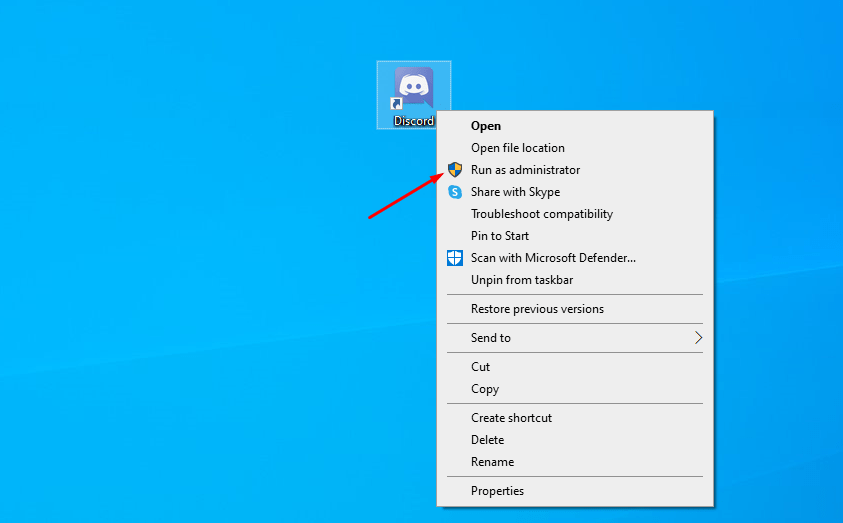Viewport: 843px width, 523px height.
Task: Select Restore previous versions
Action: tap(575, 309)
